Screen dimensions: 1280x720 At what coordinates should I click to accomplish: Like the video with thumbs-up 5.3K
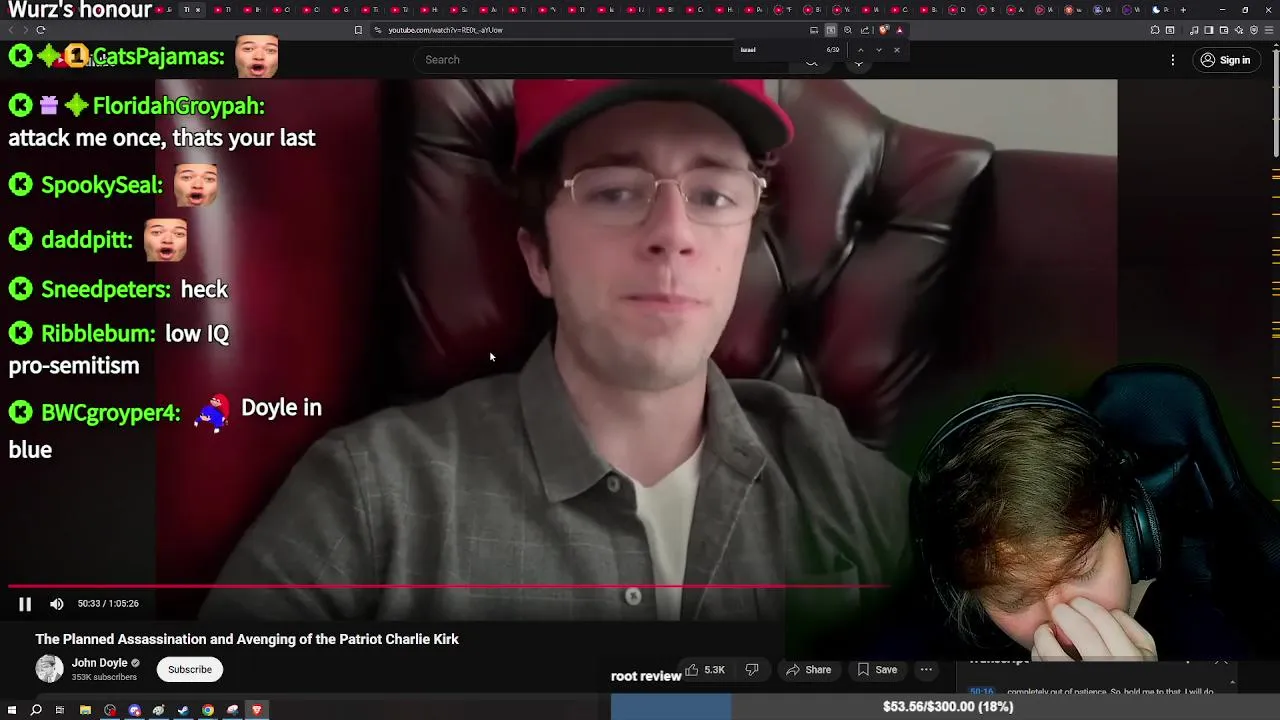(x=705, y=669)
